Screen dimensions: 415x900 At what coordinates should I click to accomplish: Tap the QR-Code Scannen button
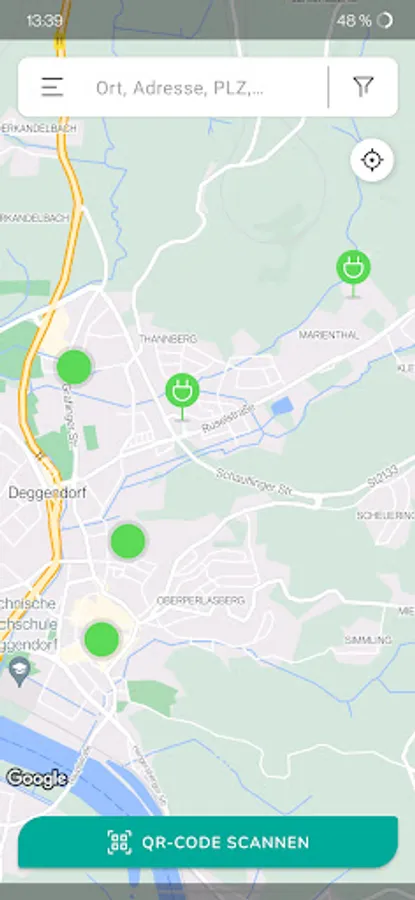pos(208,842)
